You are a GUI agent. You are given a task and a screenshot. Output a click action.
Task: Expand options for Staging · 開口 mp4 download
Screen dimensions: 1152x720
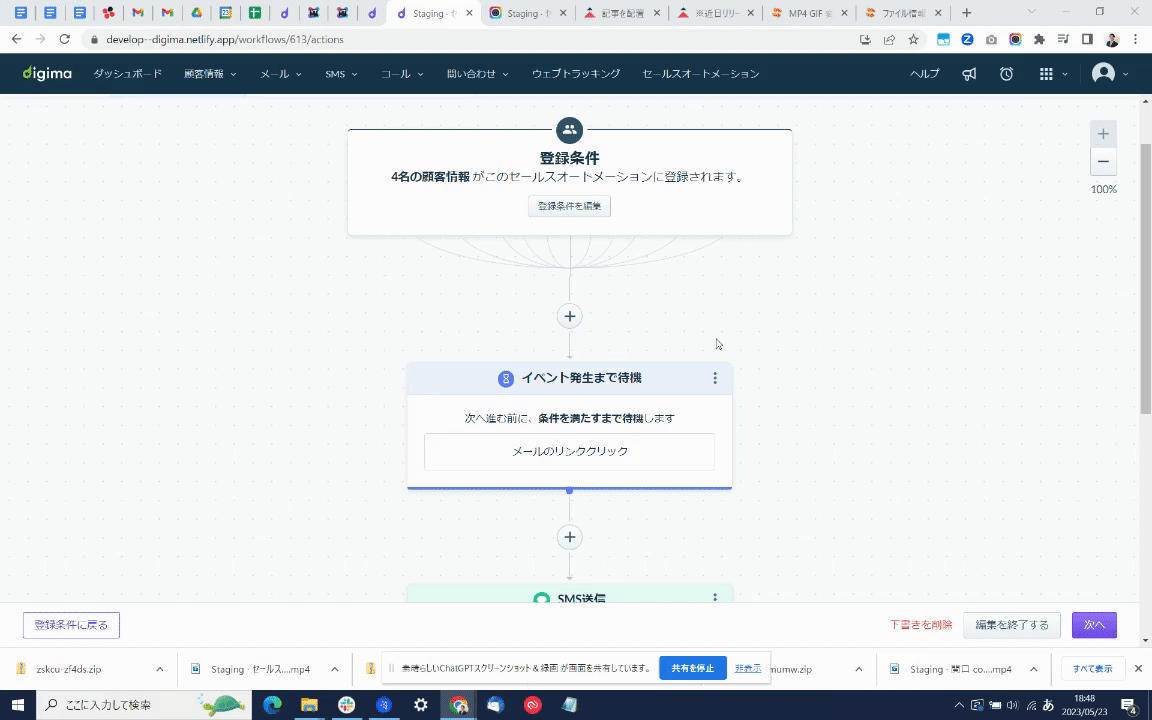pyautogui.click(x=1034, y=669)
